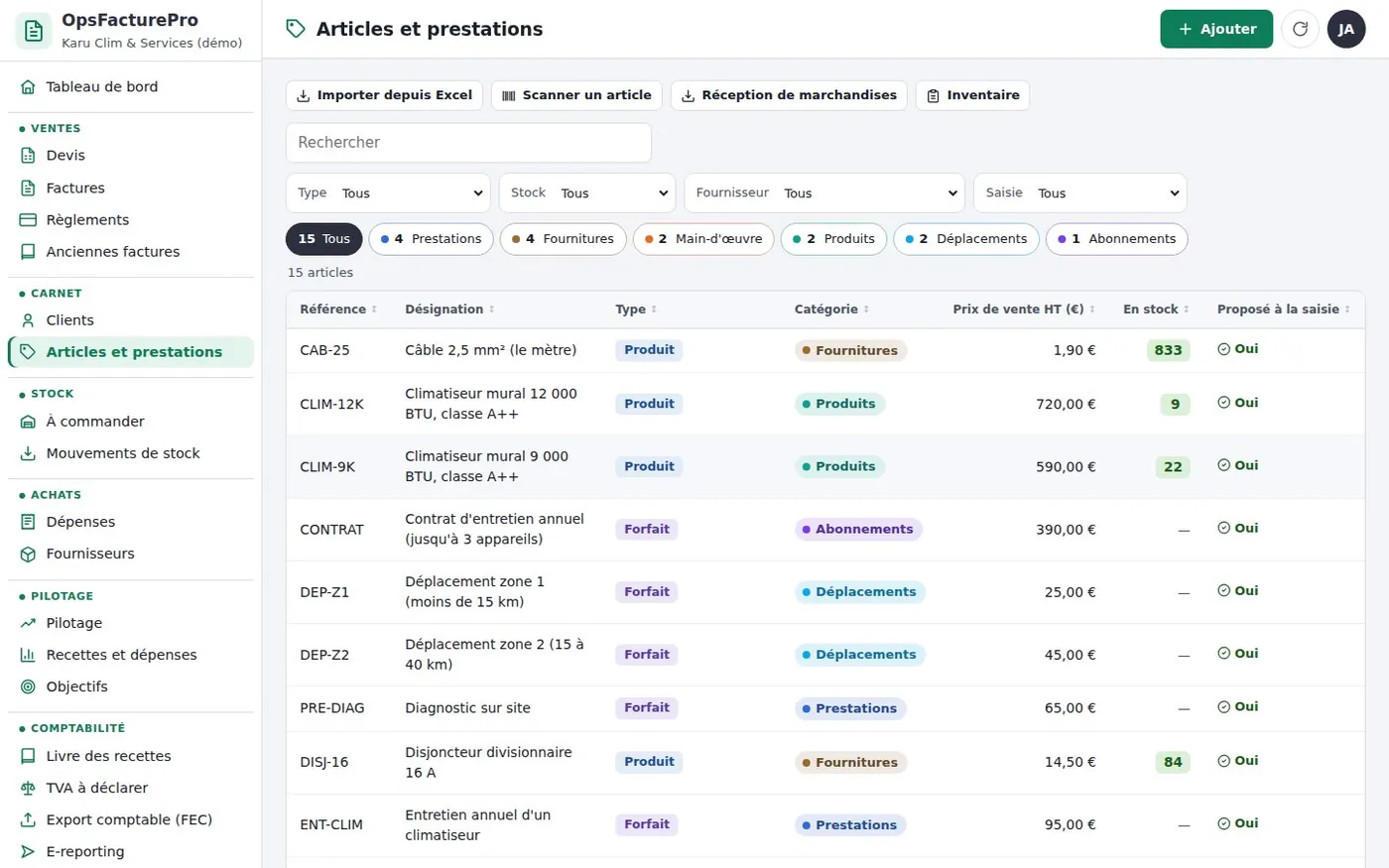
Task: Click the refresh icon in the header
Action: (x=1300, y=29)
